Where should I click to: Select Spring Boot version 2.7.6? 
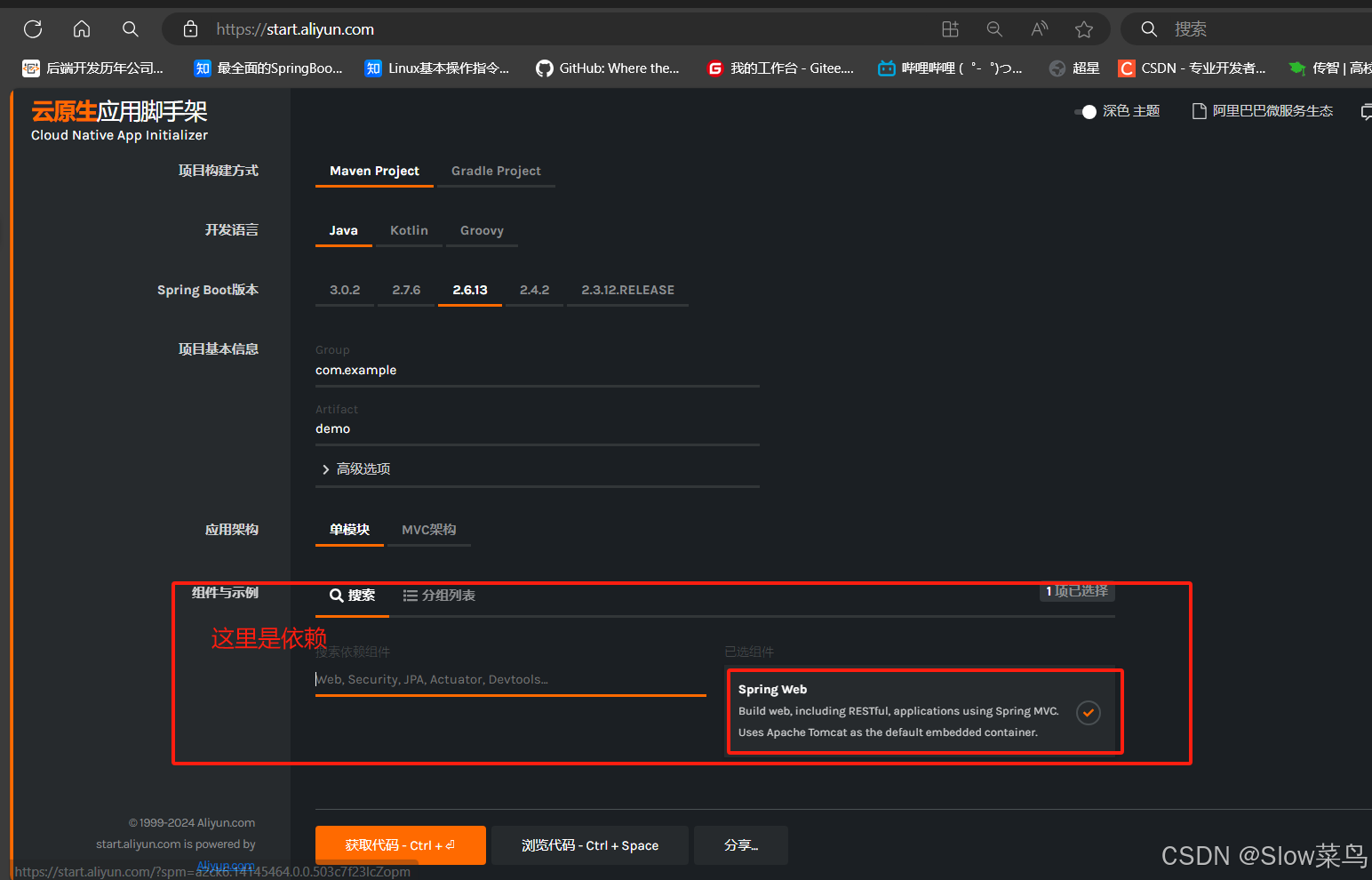pos(406,290)
